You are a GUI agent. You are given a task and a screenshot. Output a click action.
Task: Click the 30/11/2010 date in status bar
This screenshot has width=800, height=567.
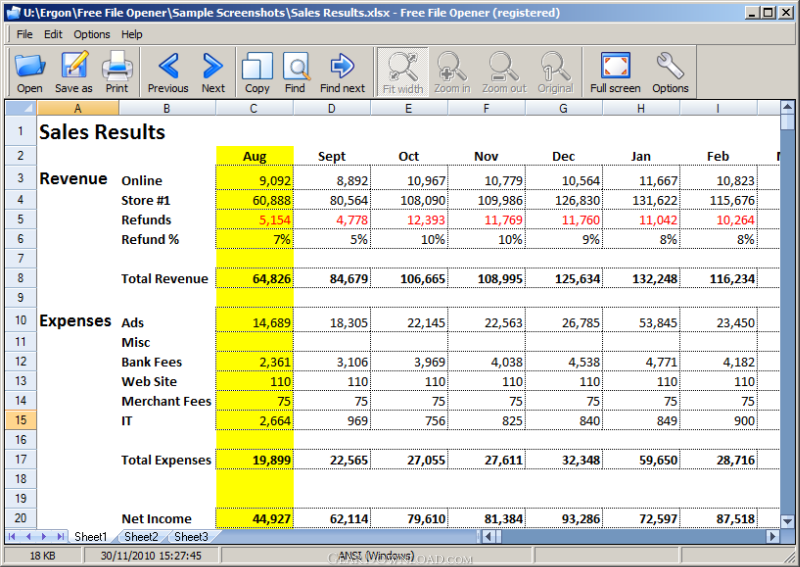(151, 555)
